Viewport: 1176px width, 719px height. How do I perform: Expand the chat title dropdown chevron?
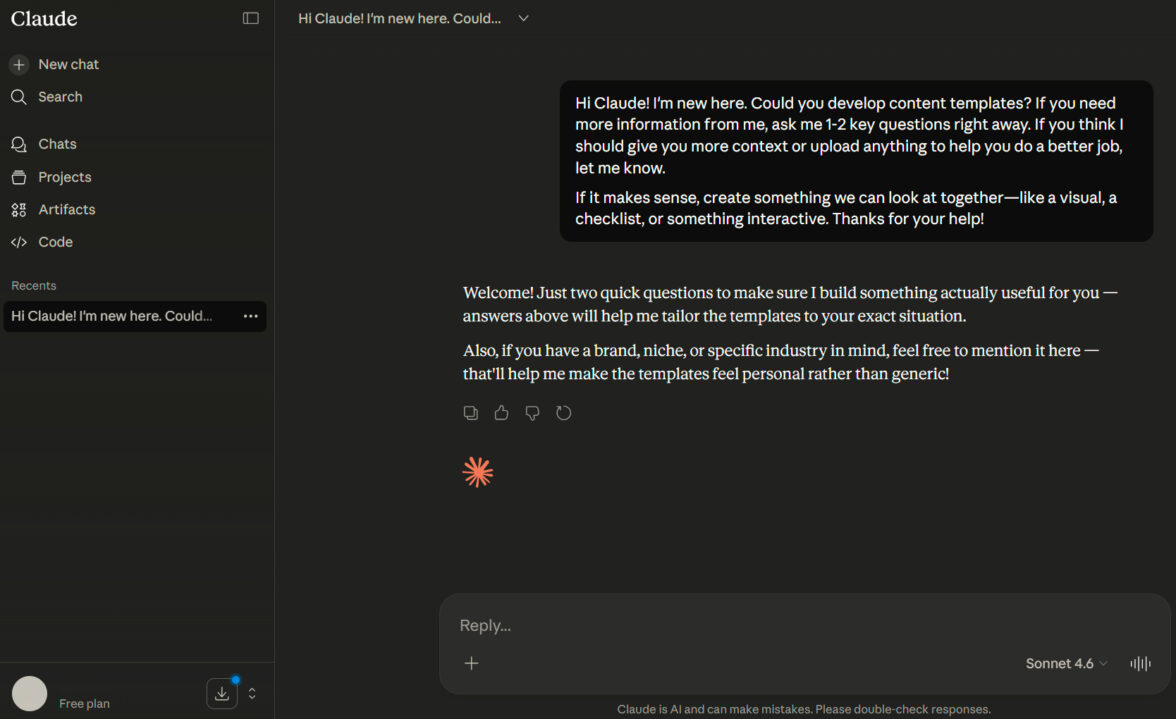523,18
